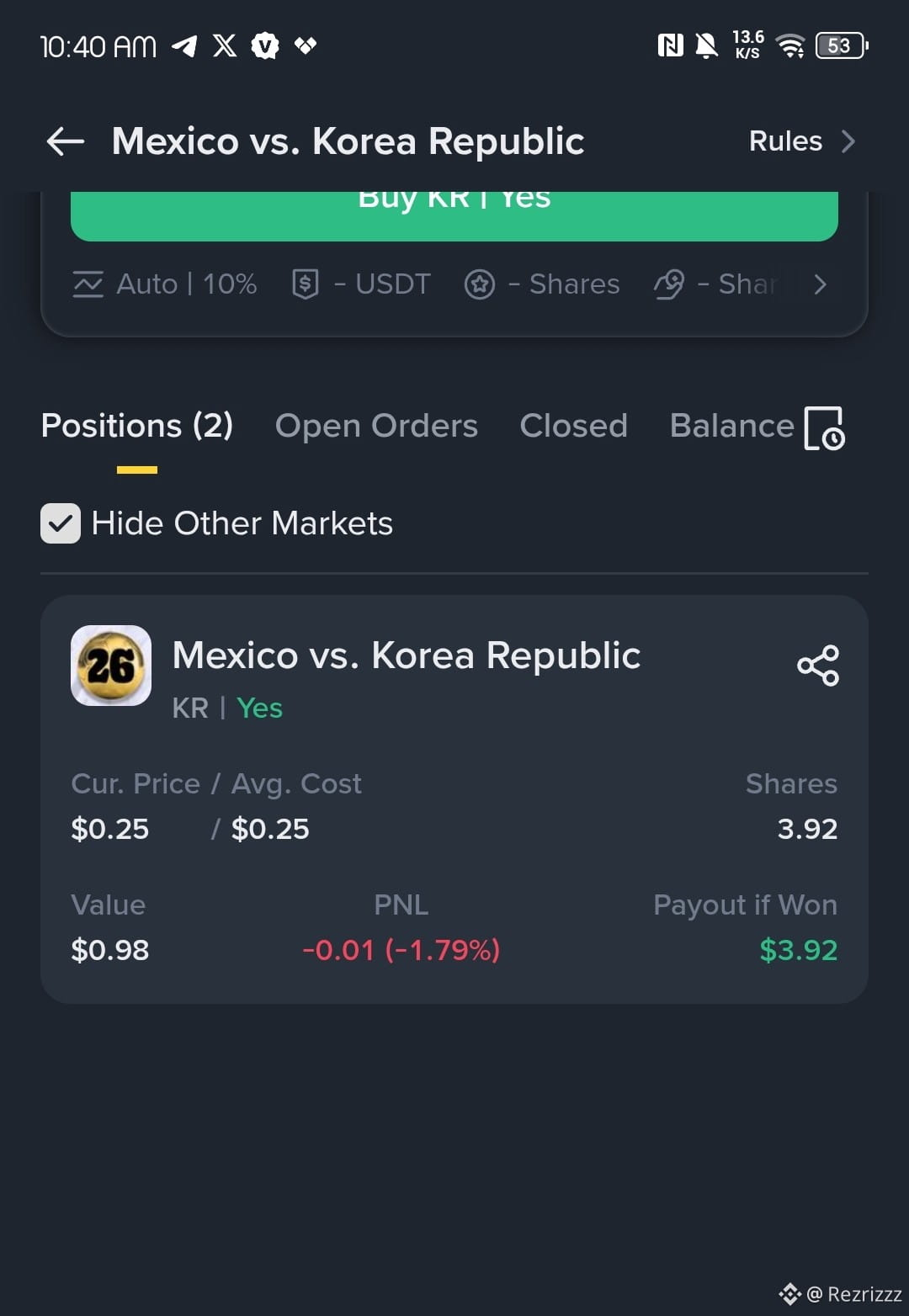Expand the Rules chevron
The width and height of the screenshot is (909, 1316).
tap(848, 141)
